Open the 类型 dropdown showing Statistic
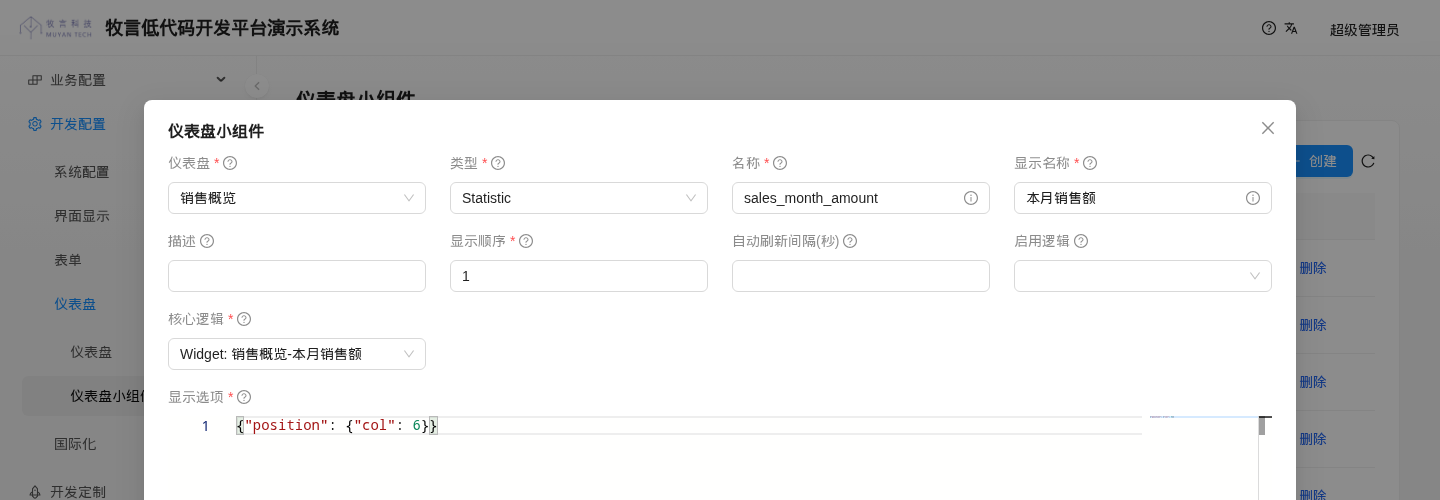1440x500 pixels. [579, 198]
